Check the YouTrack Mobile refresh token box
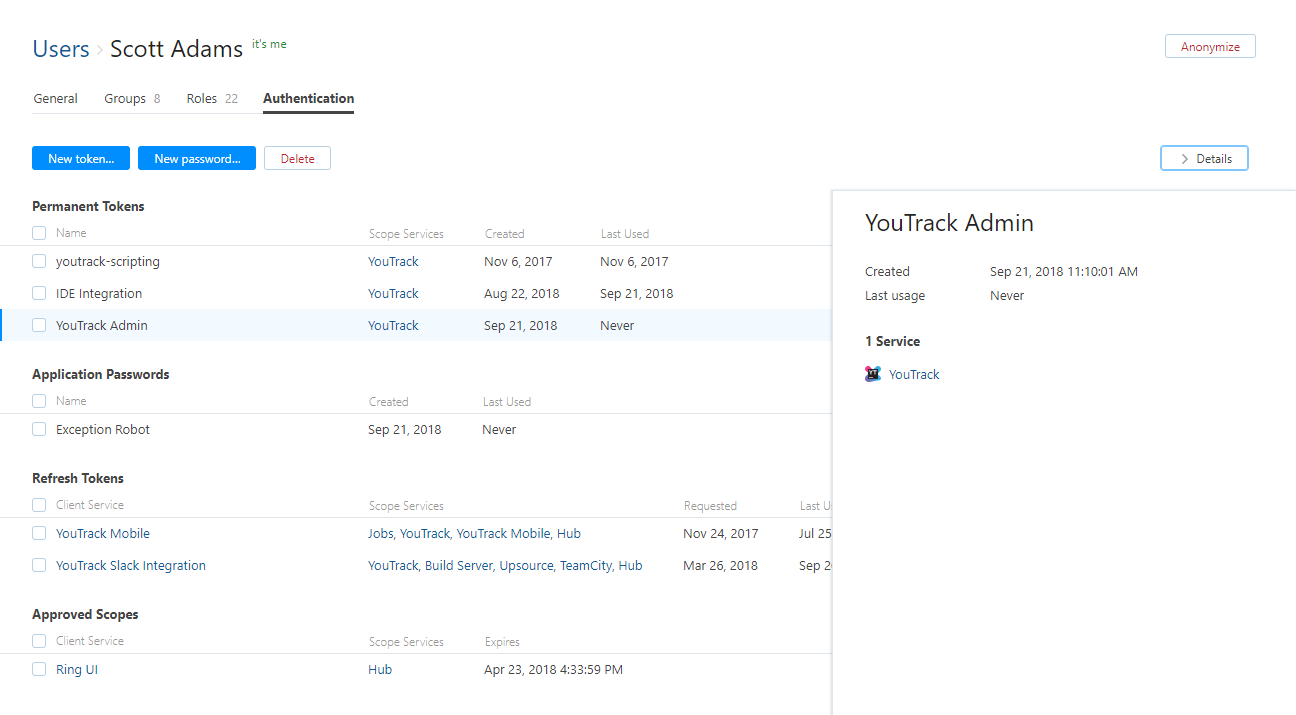The image size is (1296, 715). pos(39,533)
